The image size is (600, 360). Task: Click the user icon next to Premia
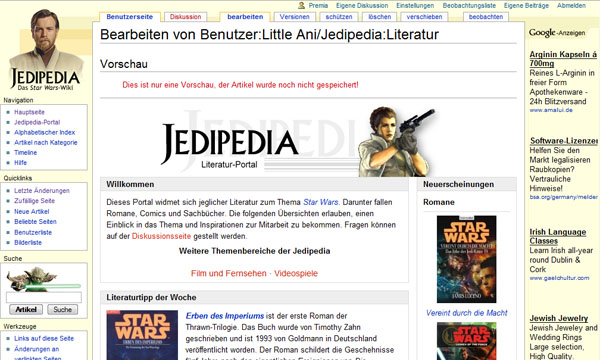click(x=302, y=5)
